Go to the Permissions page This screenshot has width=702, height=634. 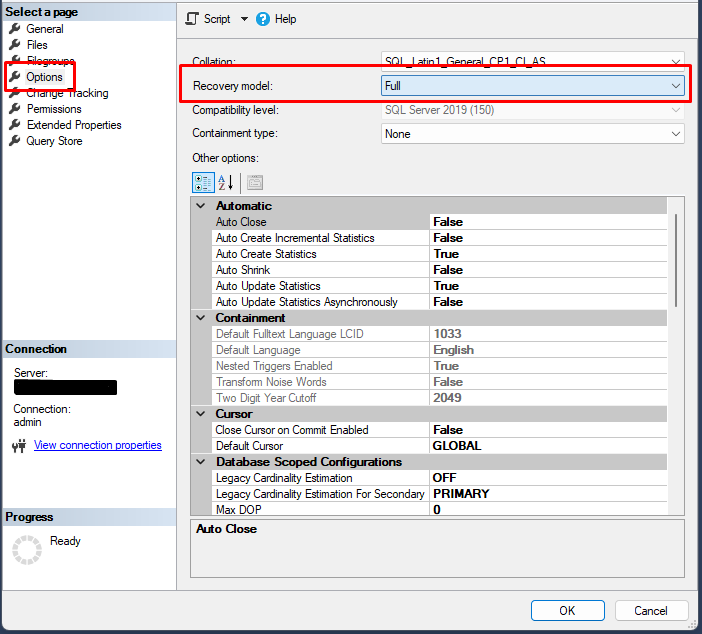[54, 109]
